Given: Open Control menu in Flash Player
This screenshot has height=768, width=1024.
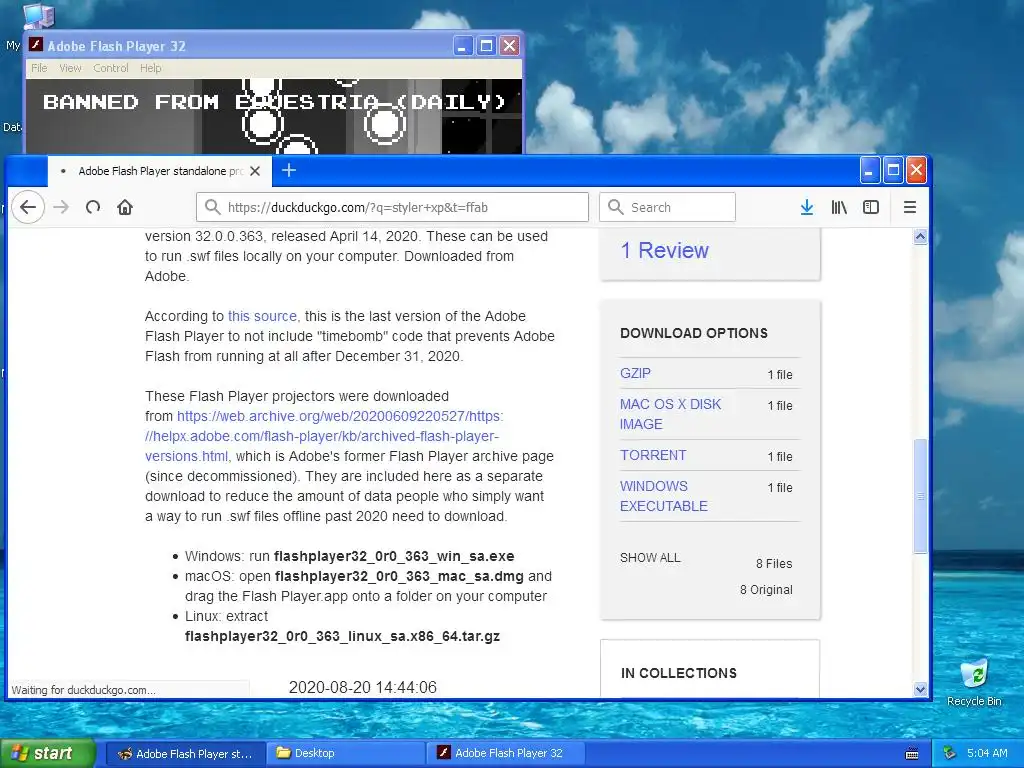Looking at the screenshot, I should tap(110, 68).
